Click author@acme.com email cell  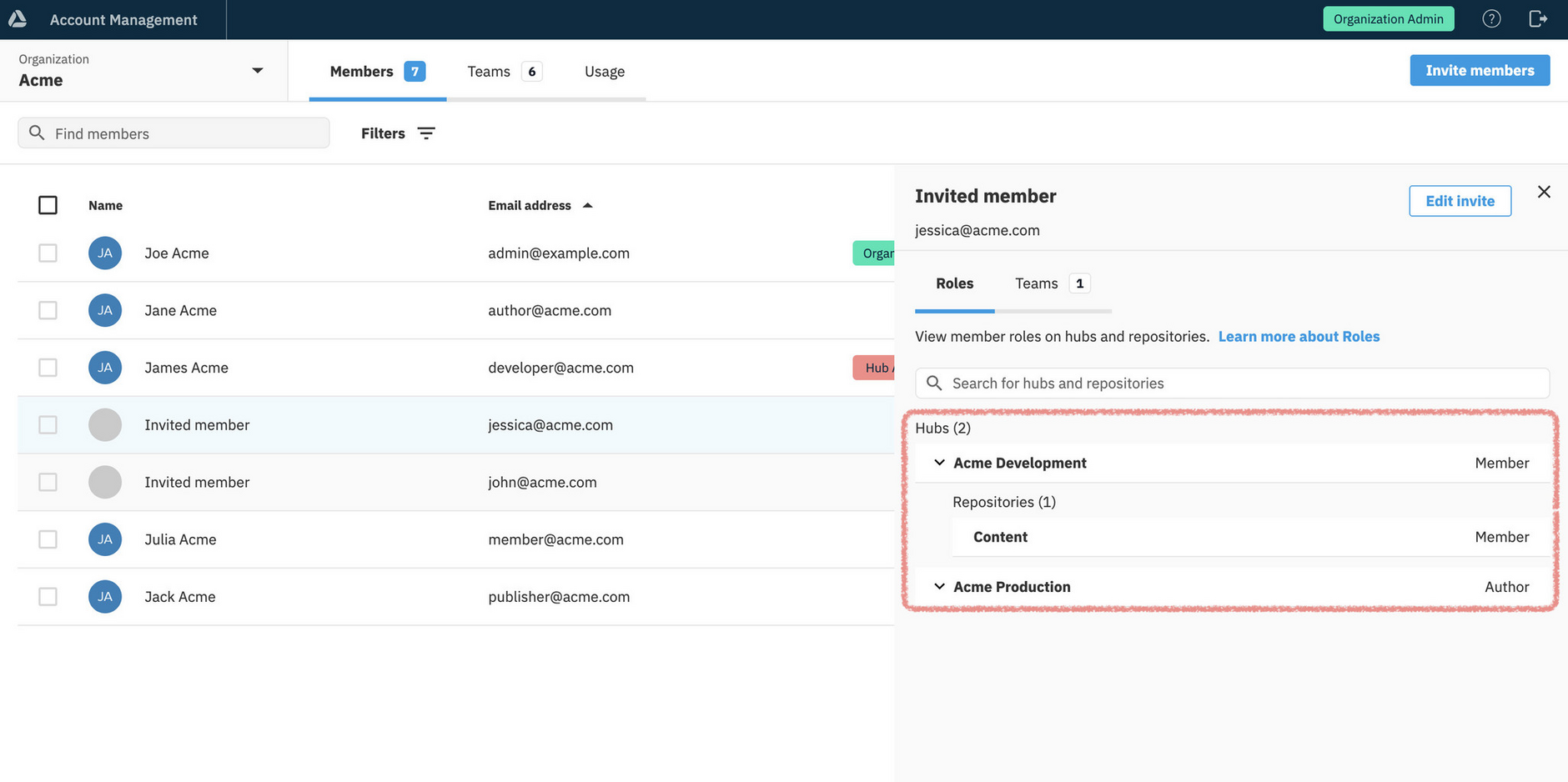pos(550,310)
